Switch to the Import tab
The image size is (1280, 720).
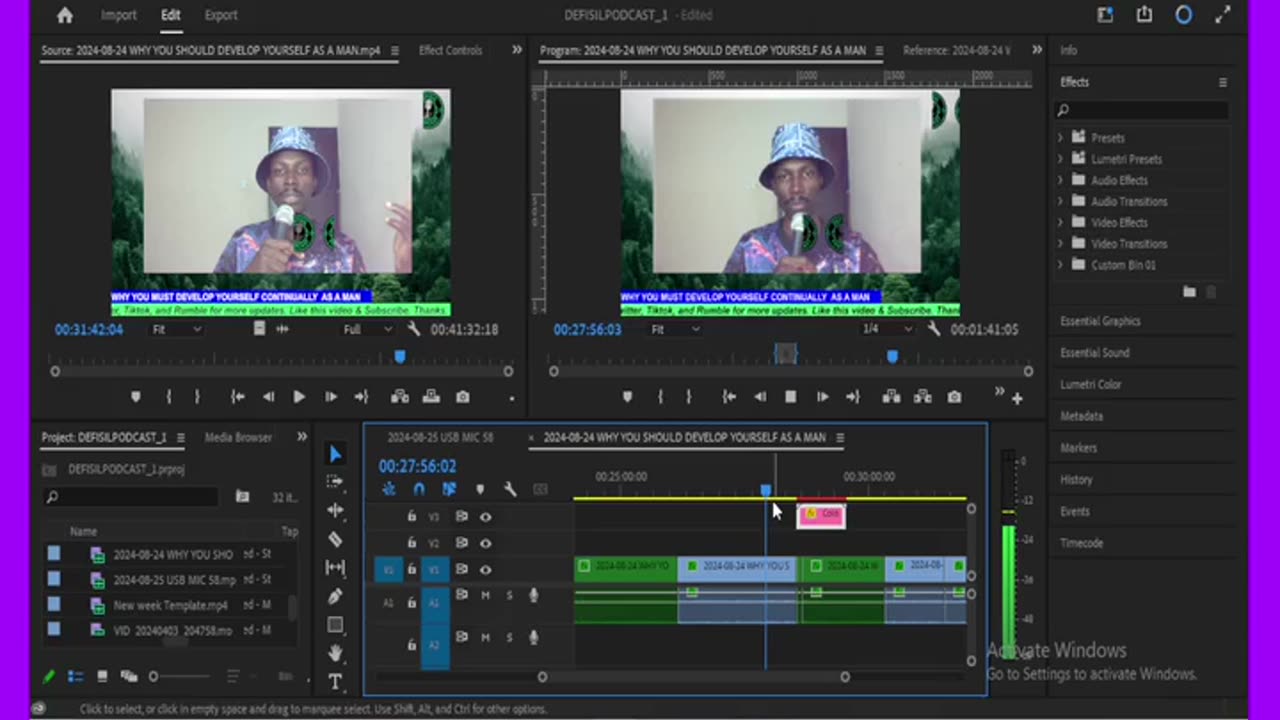119,15
